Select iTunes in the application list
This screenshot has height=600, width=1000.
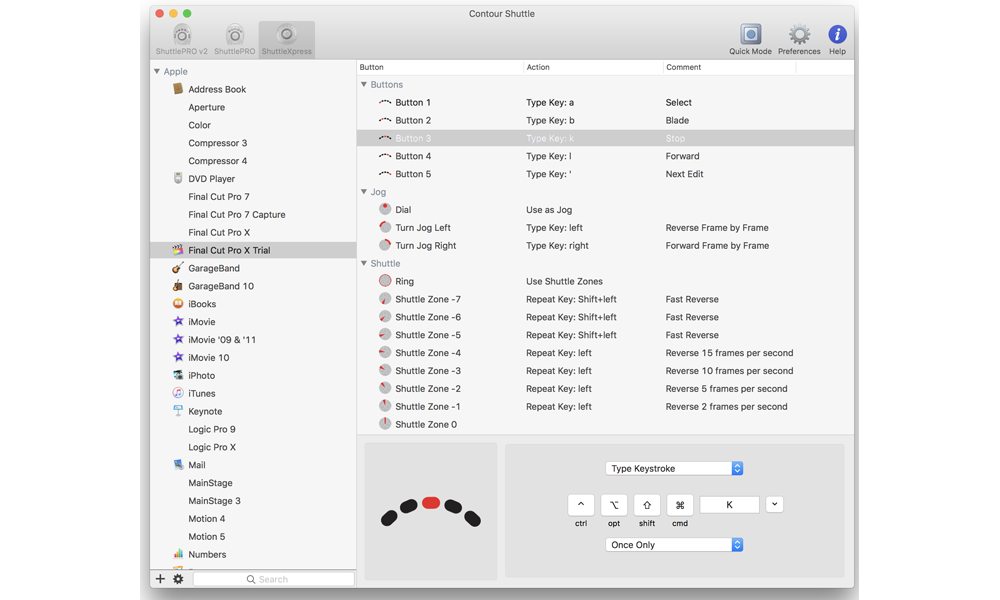coord(201,393)
